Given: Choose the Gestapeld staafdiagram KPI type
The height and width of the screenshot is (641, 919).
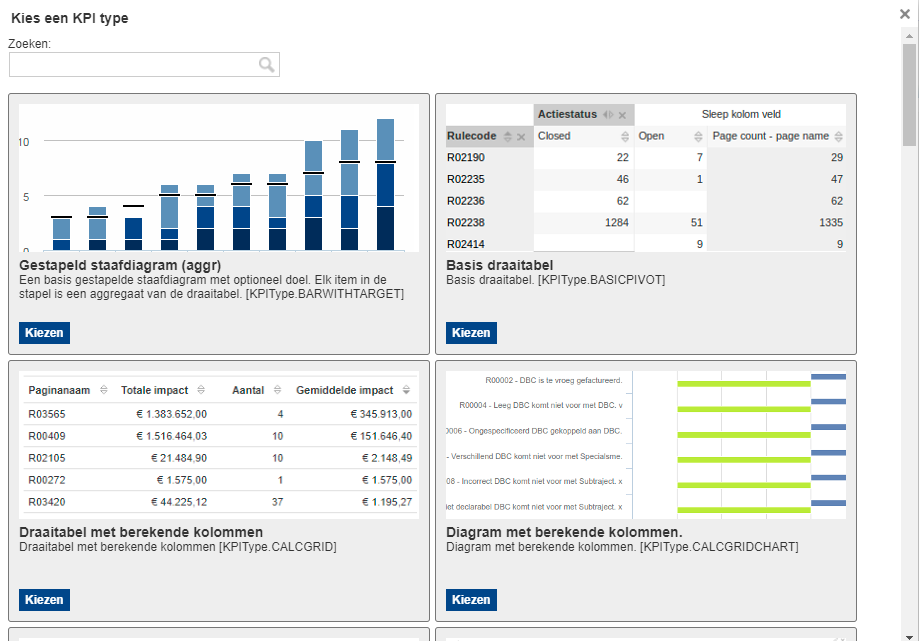Looking at the screenshot, I should coord(44,333).
